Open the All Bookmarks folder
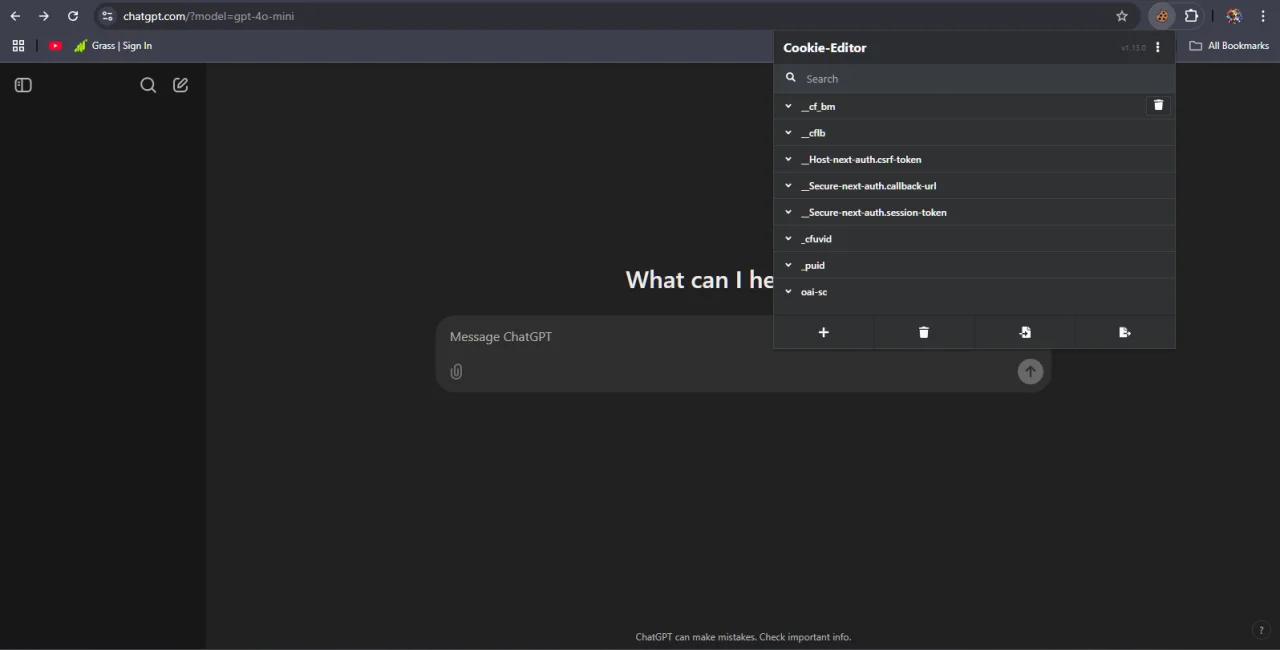 point(1229,46)
